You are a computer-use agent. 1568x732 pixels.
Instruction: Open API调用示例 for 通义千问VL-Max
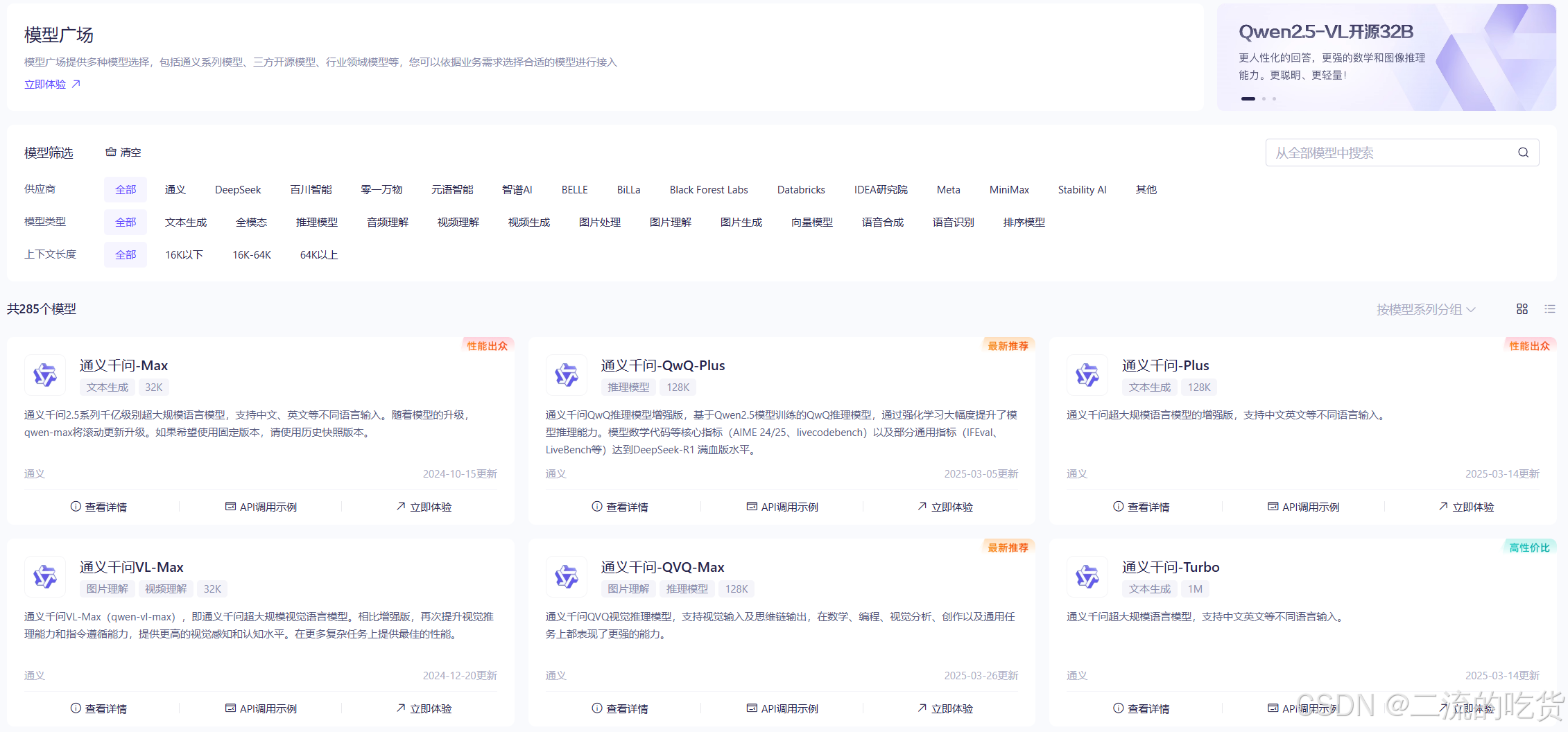(261, 708)
